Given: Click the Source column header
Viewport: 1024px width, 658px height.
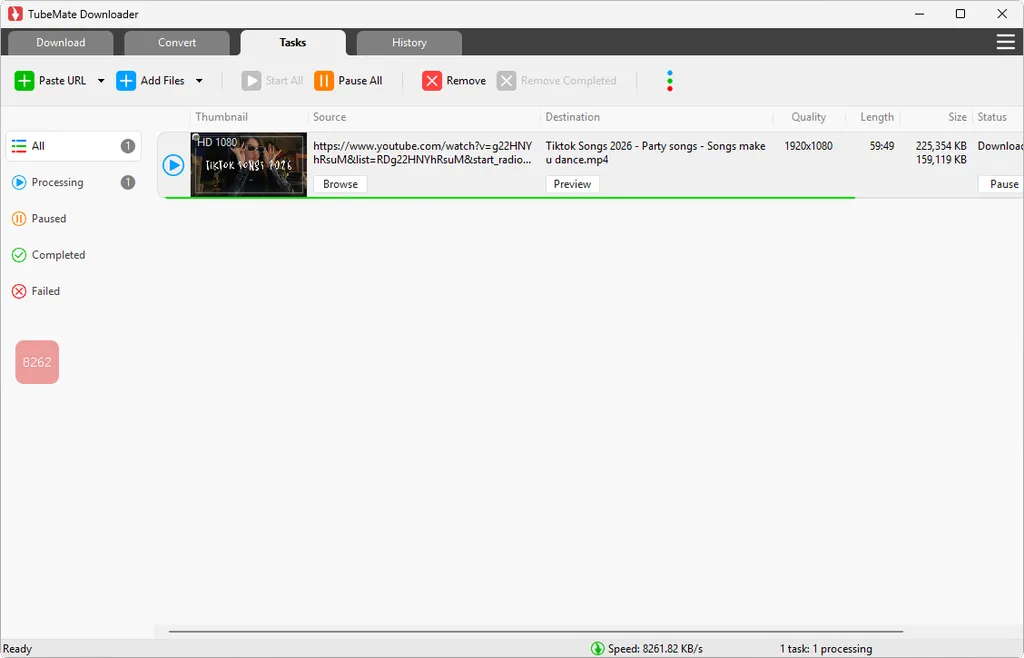Looking at the screenshot, I should point(329,118).
